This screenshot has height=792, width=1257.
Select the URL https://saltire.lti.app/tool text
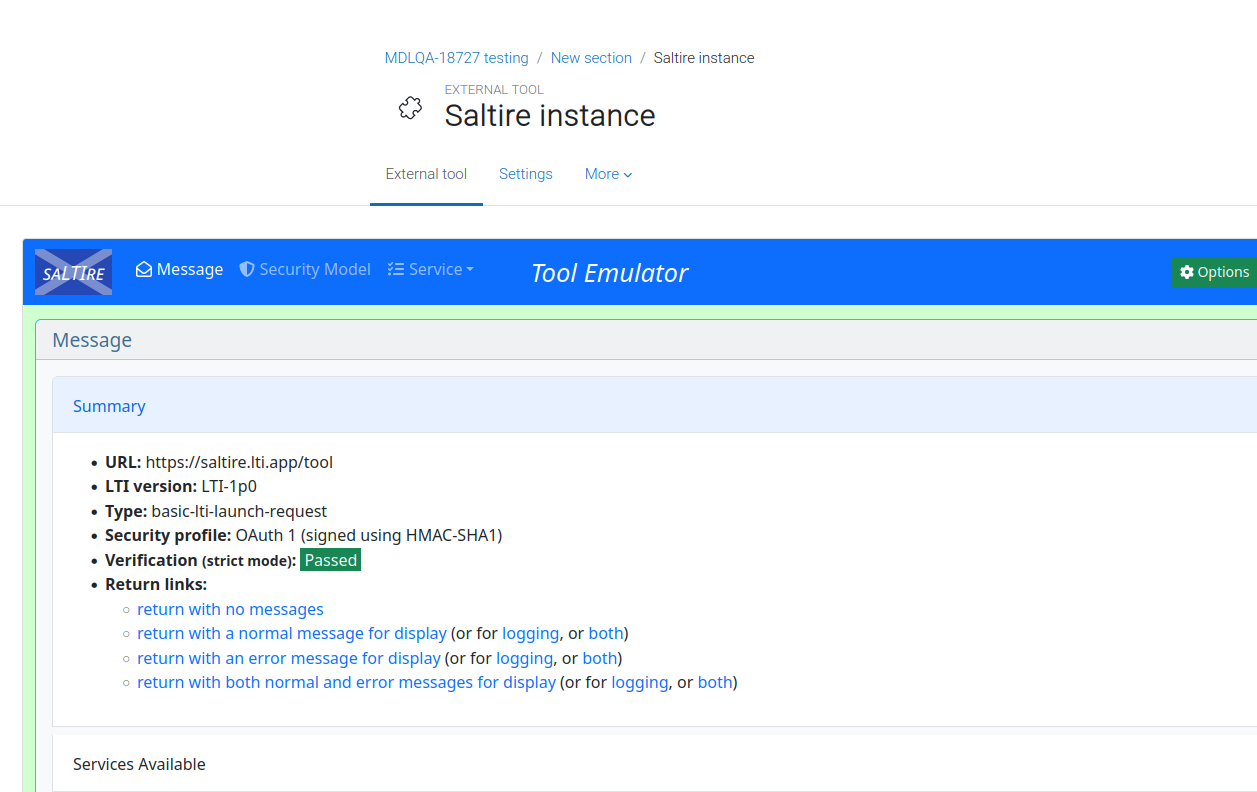coord(239,462)
